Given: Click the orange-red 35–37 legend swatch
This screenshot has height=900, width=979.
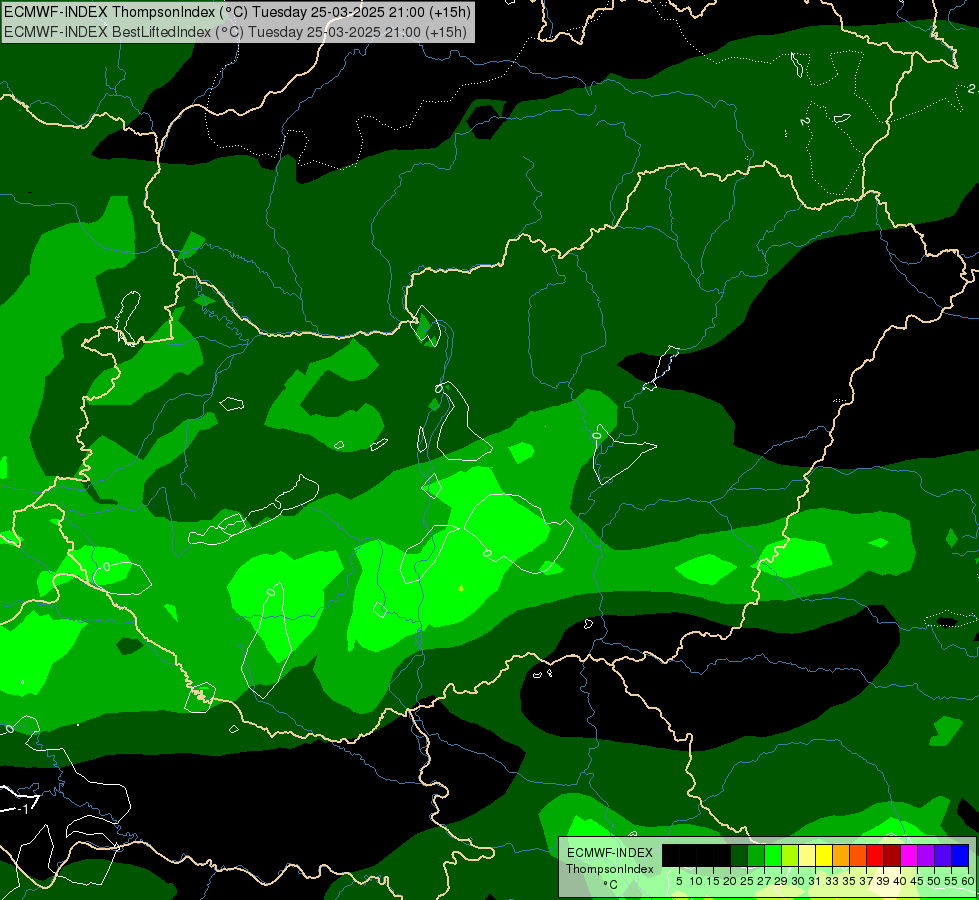Looking at the screenshot, I should (x=858, y=855).
